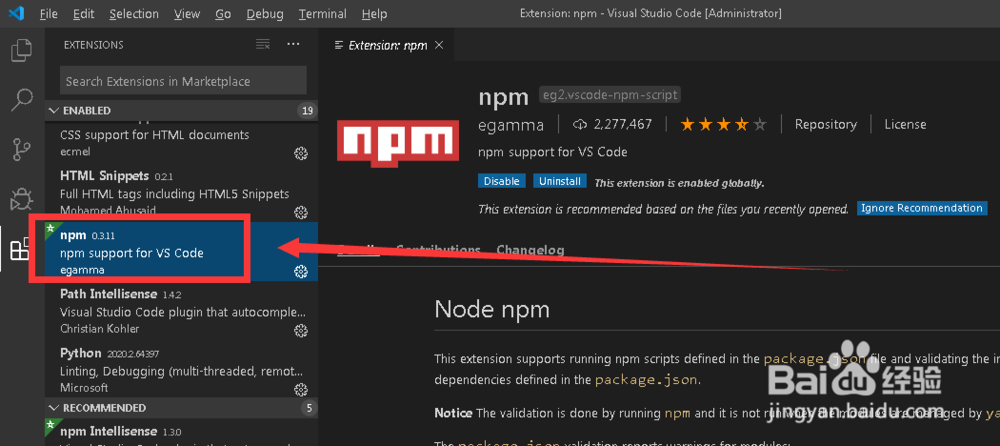
Task: Open the Help menu
Action: click(374, 13)
